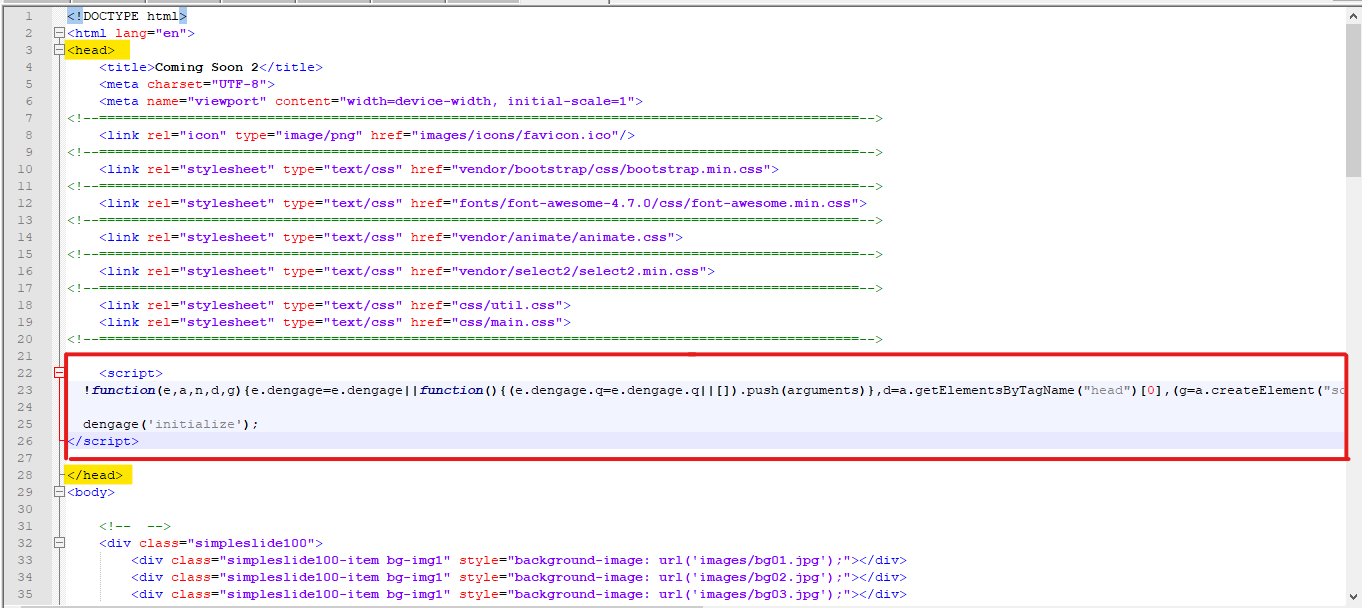This screenshot has width=1362, height=608.
Task: Click the html lang="en" tag text
Action: coord(131,33)
